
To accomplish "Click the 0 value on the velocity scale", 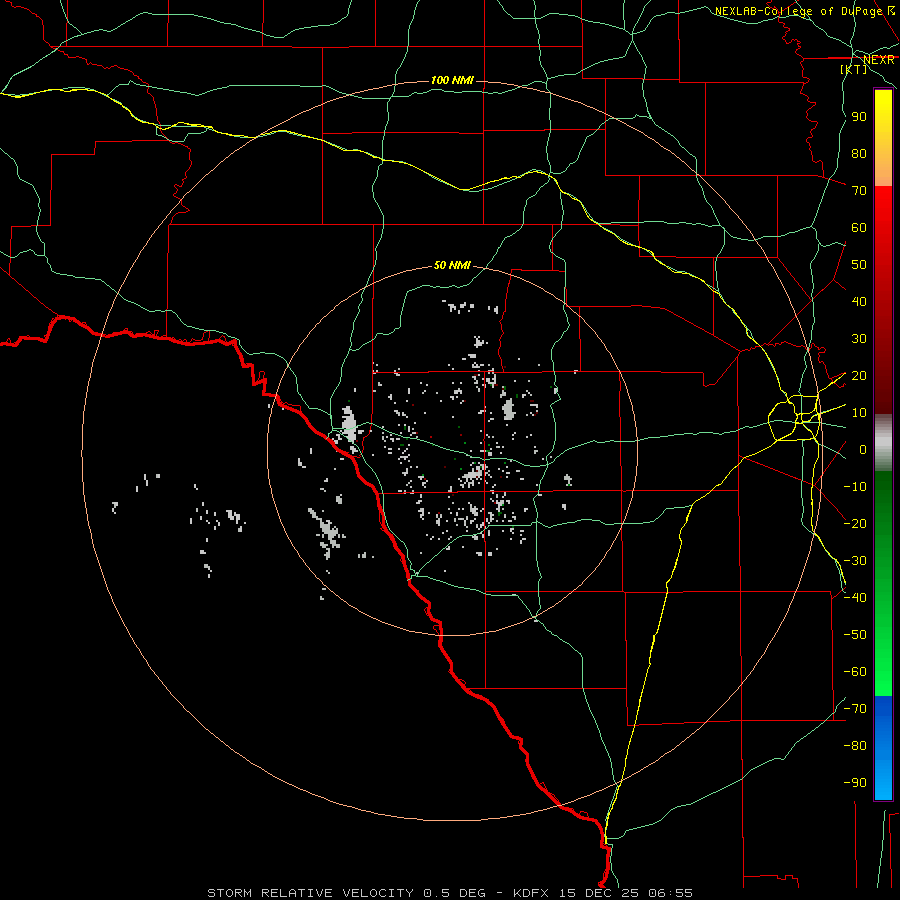I will 863,450.
